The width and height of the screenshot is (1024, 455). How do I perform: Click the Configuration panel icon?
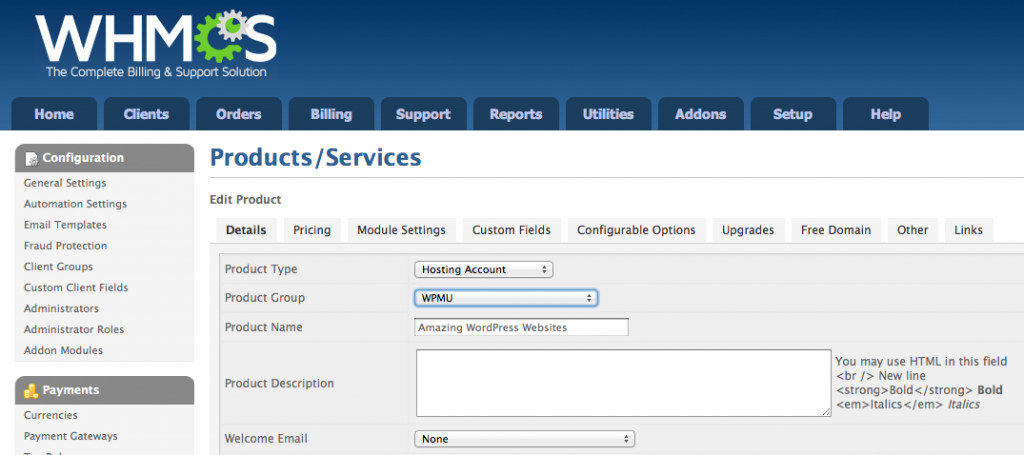click(31, 159)
